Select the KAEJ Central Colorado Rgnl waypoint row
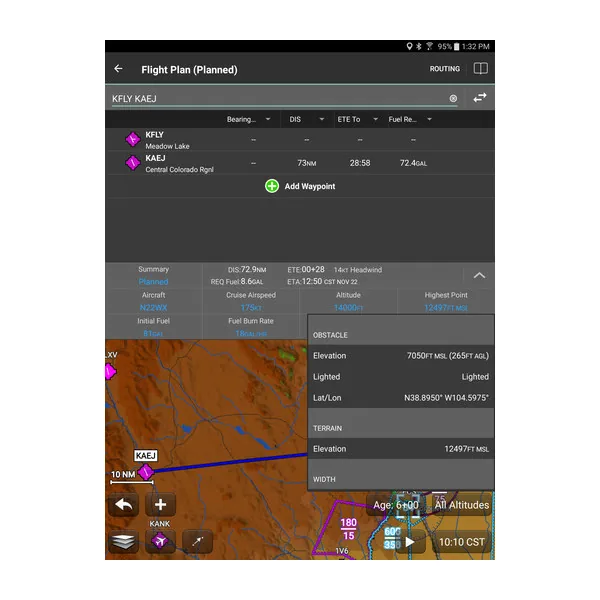The image size is (600, 600). point(300,163)
